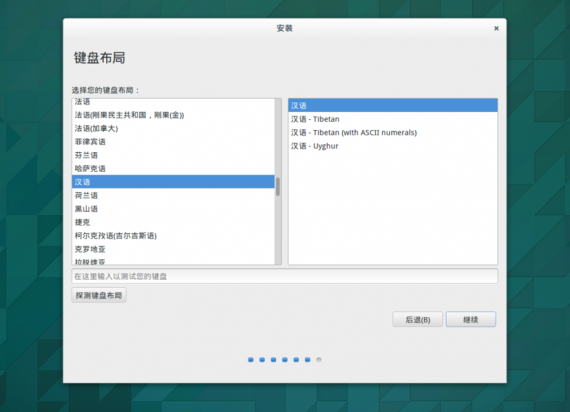Choose 菲律宾语 keyboard language
Viewport: 570px width, 412px height.
(x=173, y=142)
